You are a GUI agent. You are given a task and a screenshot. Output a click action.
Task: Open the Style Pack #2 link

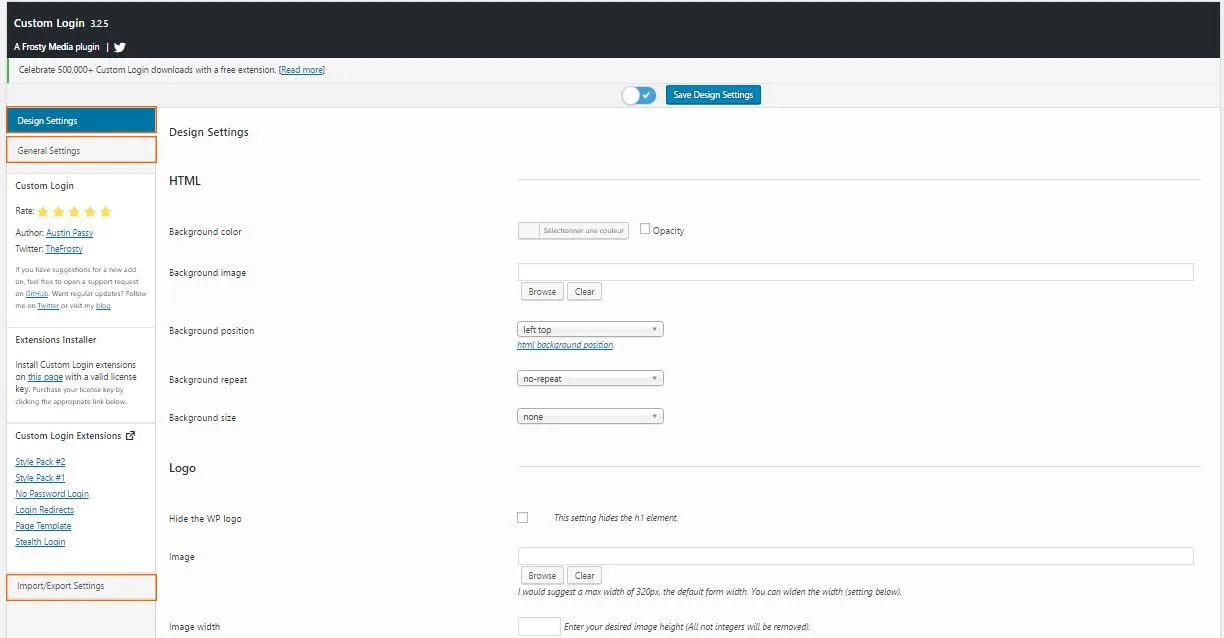click(x=40, y=462)
